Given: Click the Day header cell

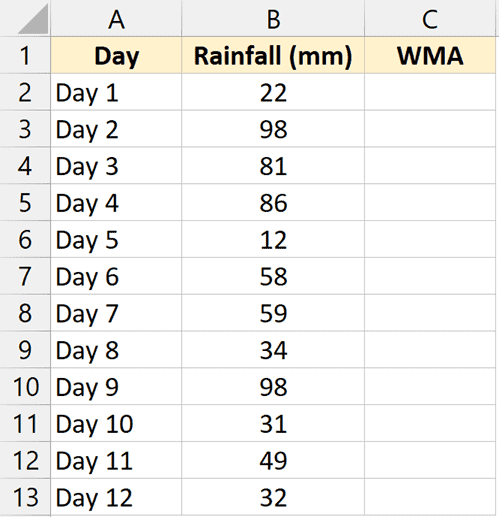Looking at the screenshot, I should (116, 55).
